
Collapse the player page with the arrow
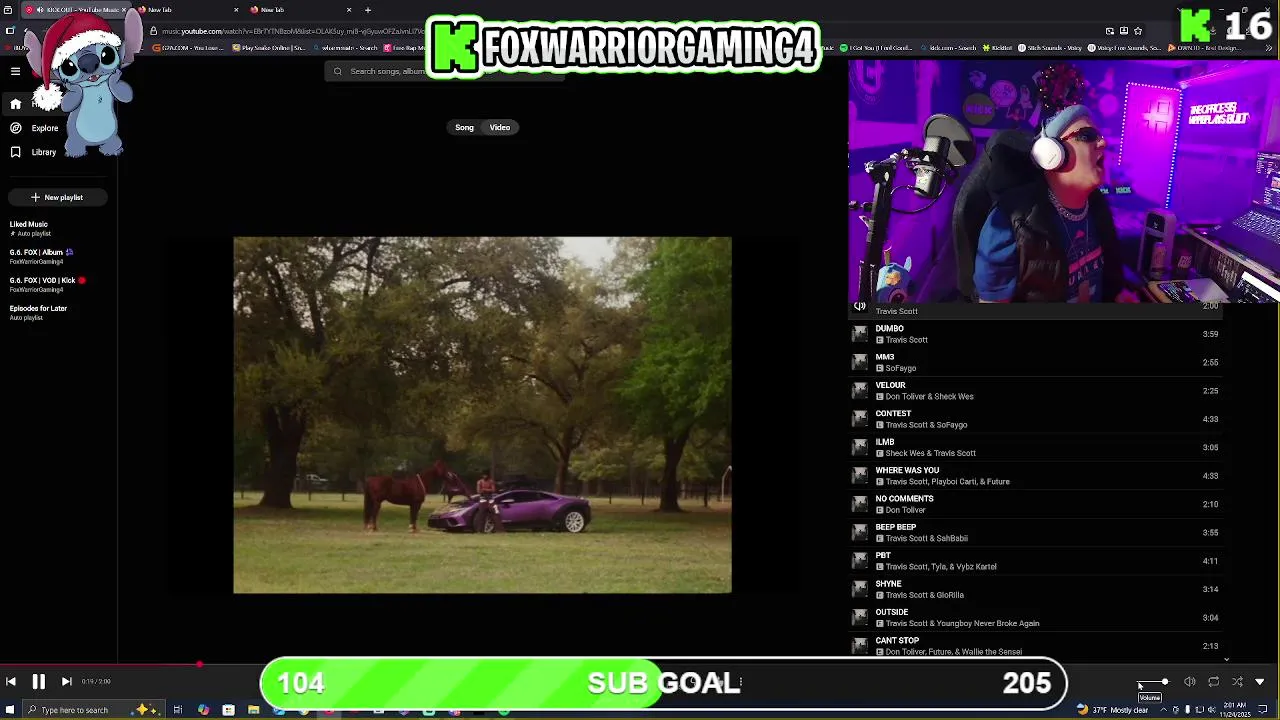pyautogui.click(x=1260, y=682)
